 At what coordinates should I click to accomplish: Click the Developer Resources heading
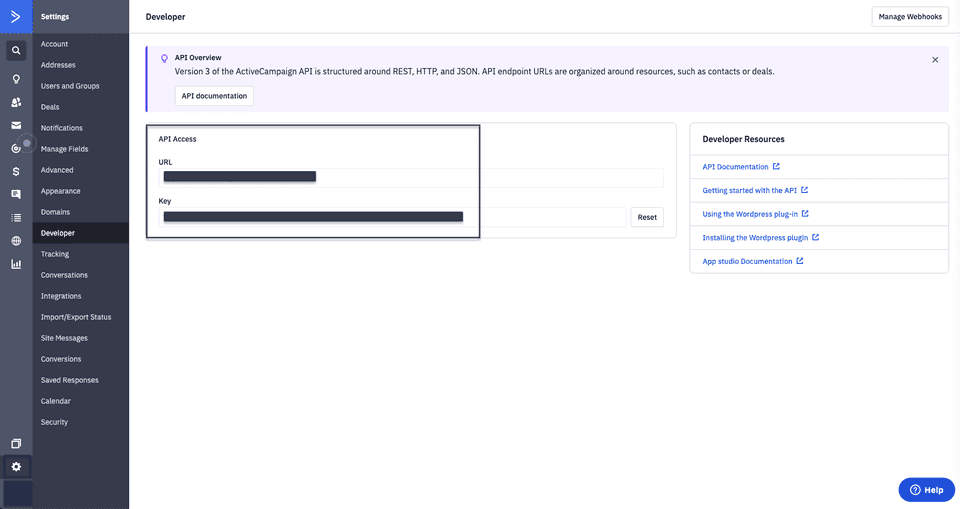[743, 139]
